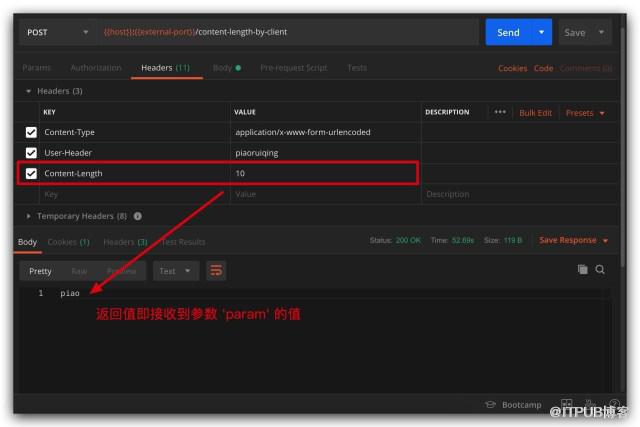Open the Tests tab
640x427 pixels.
point(357,68)
